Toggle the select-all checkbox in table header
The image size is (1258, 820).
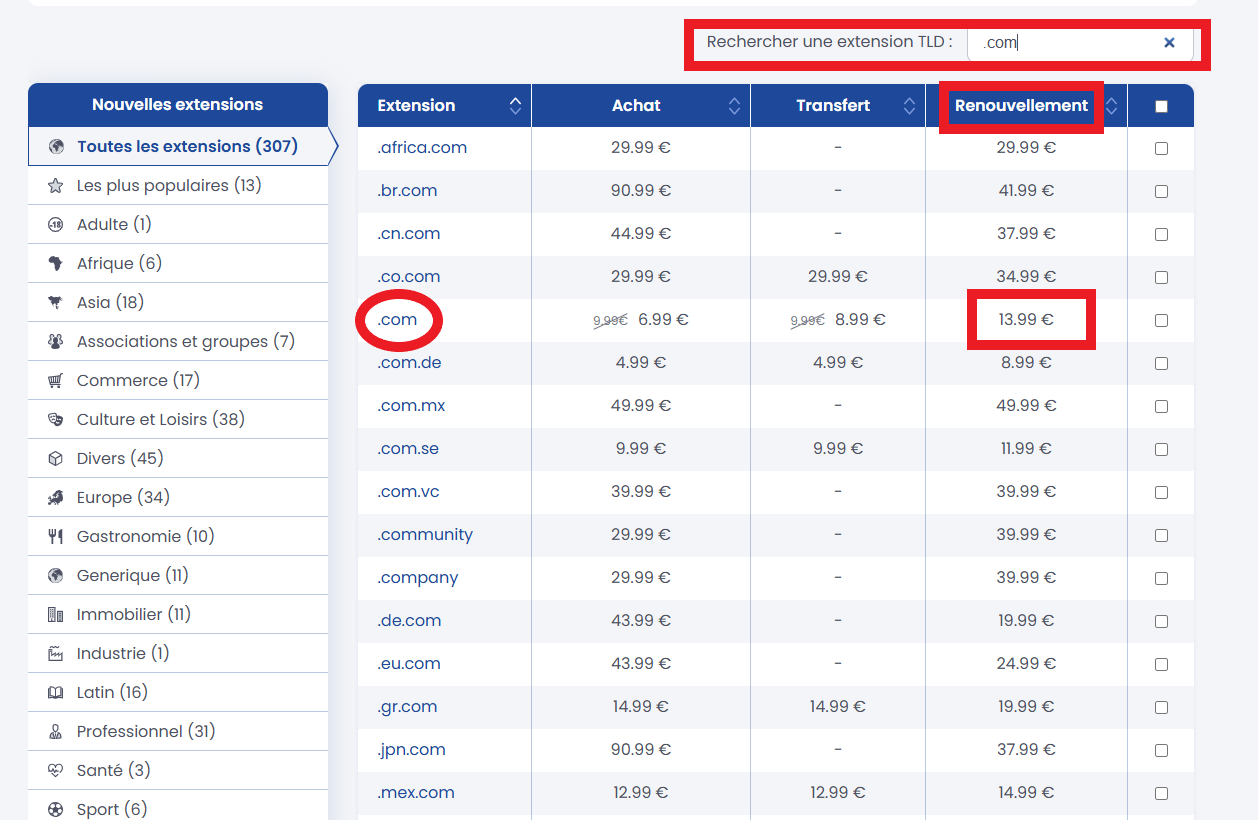[1161, 106]
